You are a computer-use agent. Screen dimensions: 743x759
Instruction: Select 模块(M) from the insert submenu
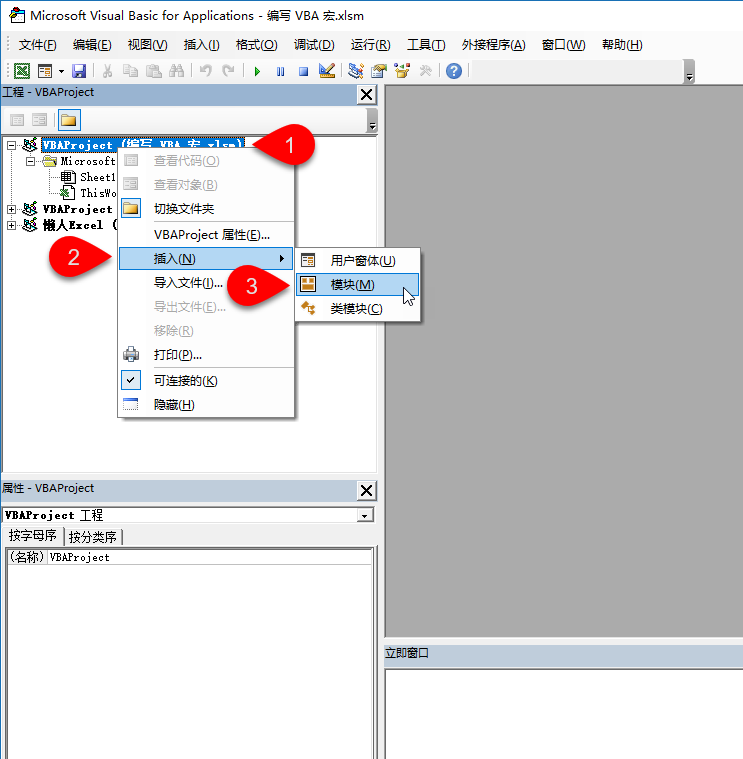(353, 285)
